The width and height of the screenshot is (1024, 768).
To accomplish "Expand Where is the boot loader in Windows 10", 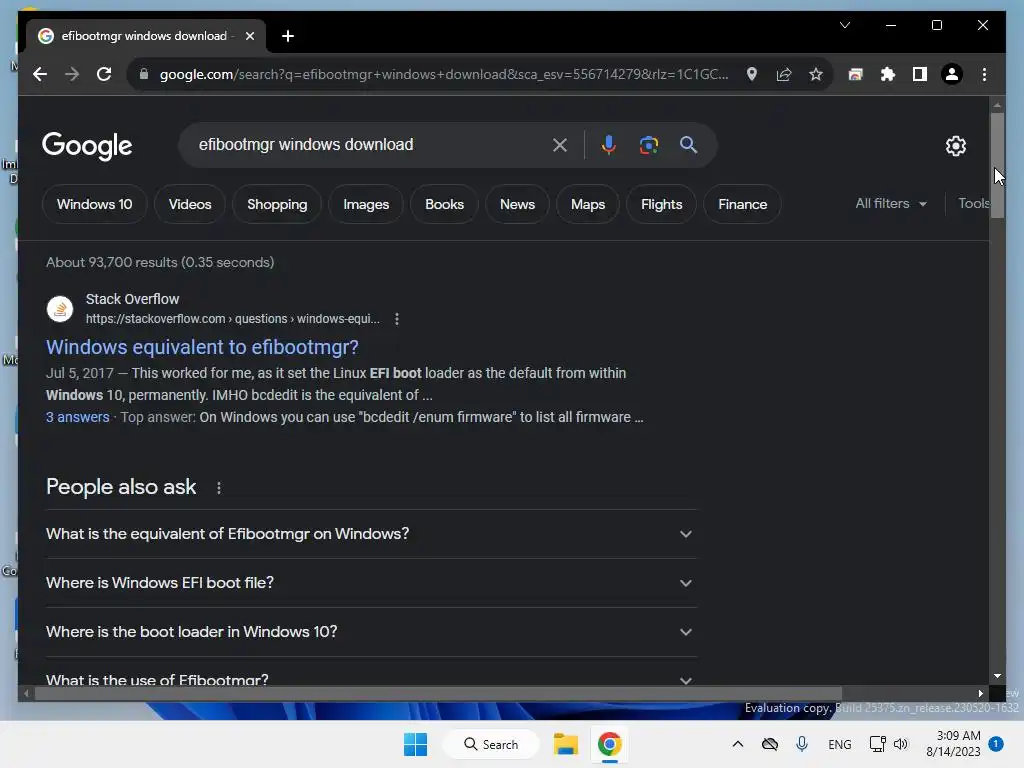I will (x=371, y=632).
